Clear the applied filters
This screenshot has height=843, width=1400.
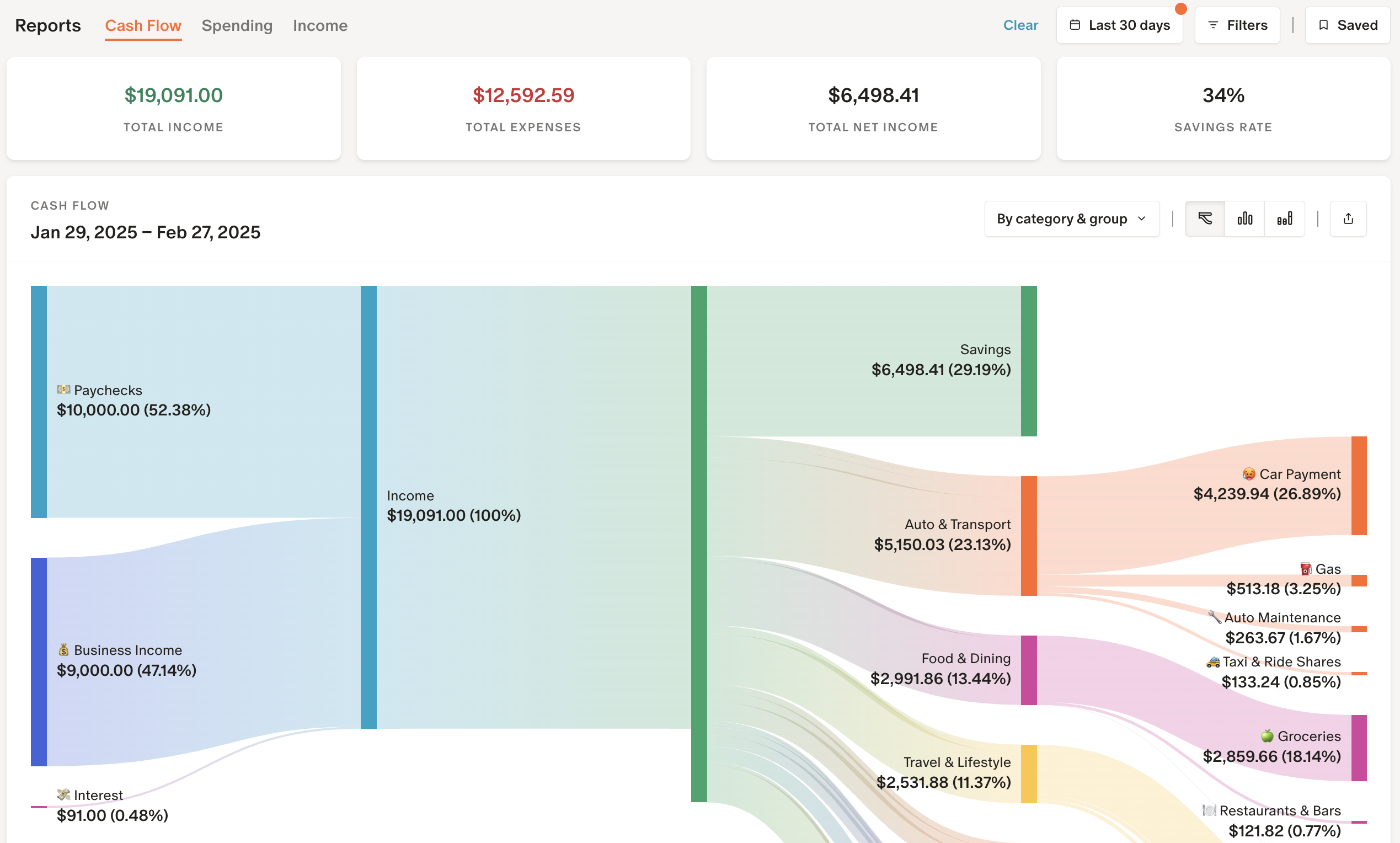pyautogui.click(x=1020, y=24)
